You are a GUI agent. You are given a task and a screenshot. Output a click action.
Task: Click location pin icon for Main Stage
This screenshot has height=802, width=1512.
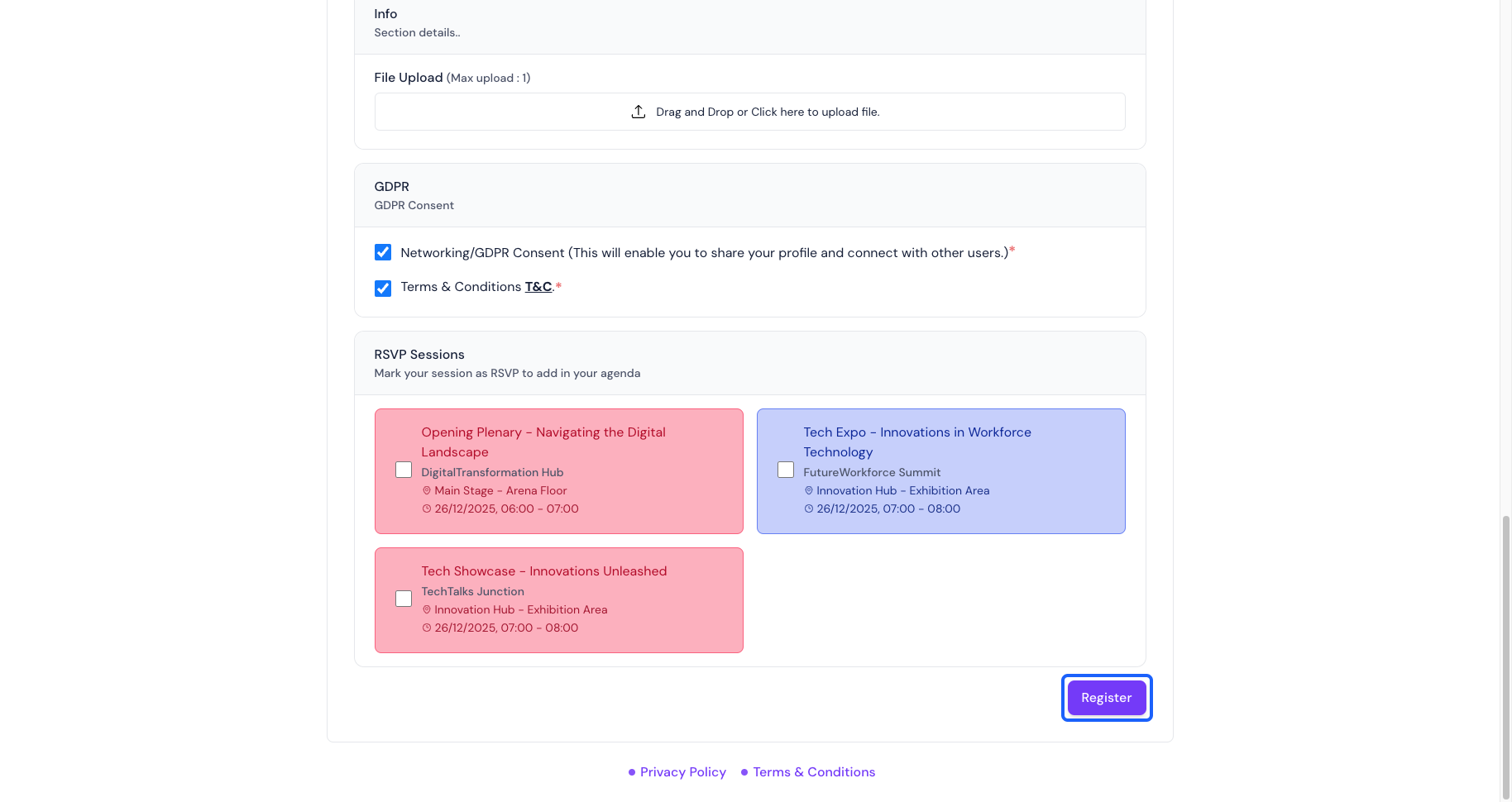point(427,491)
